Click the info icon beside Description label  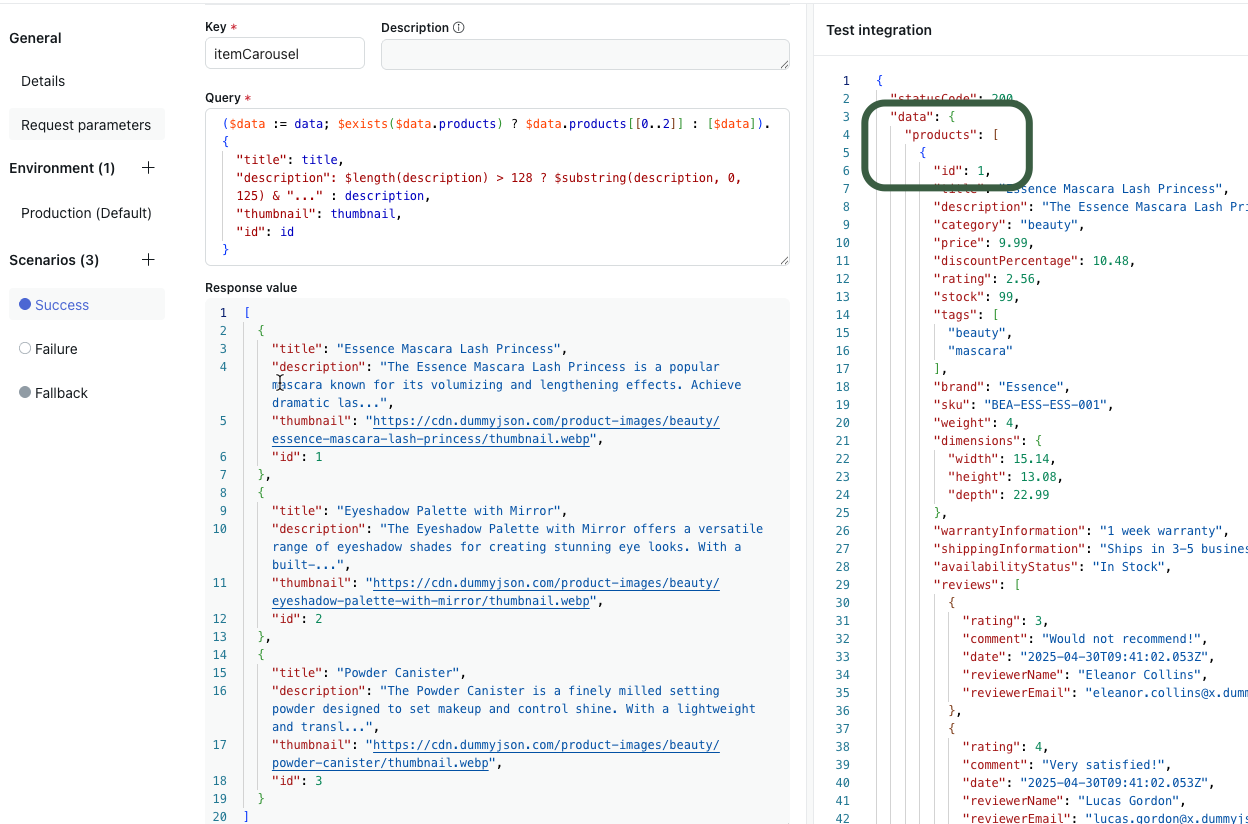pos(459,28)
